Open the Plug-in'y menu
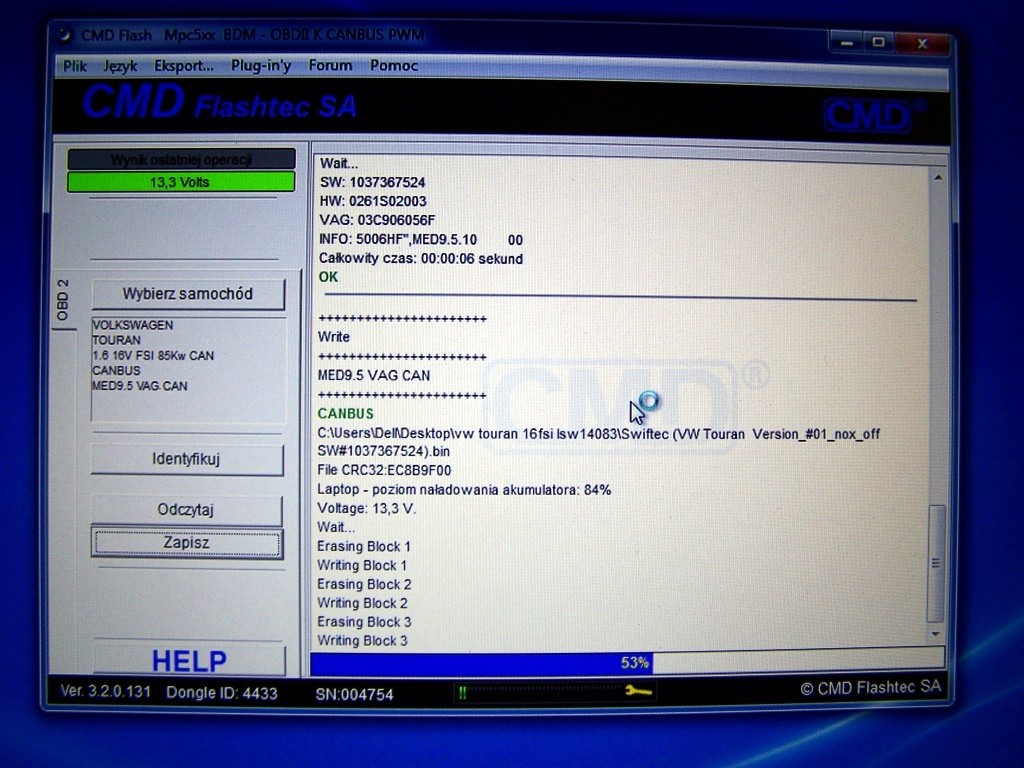 [261, 66]
